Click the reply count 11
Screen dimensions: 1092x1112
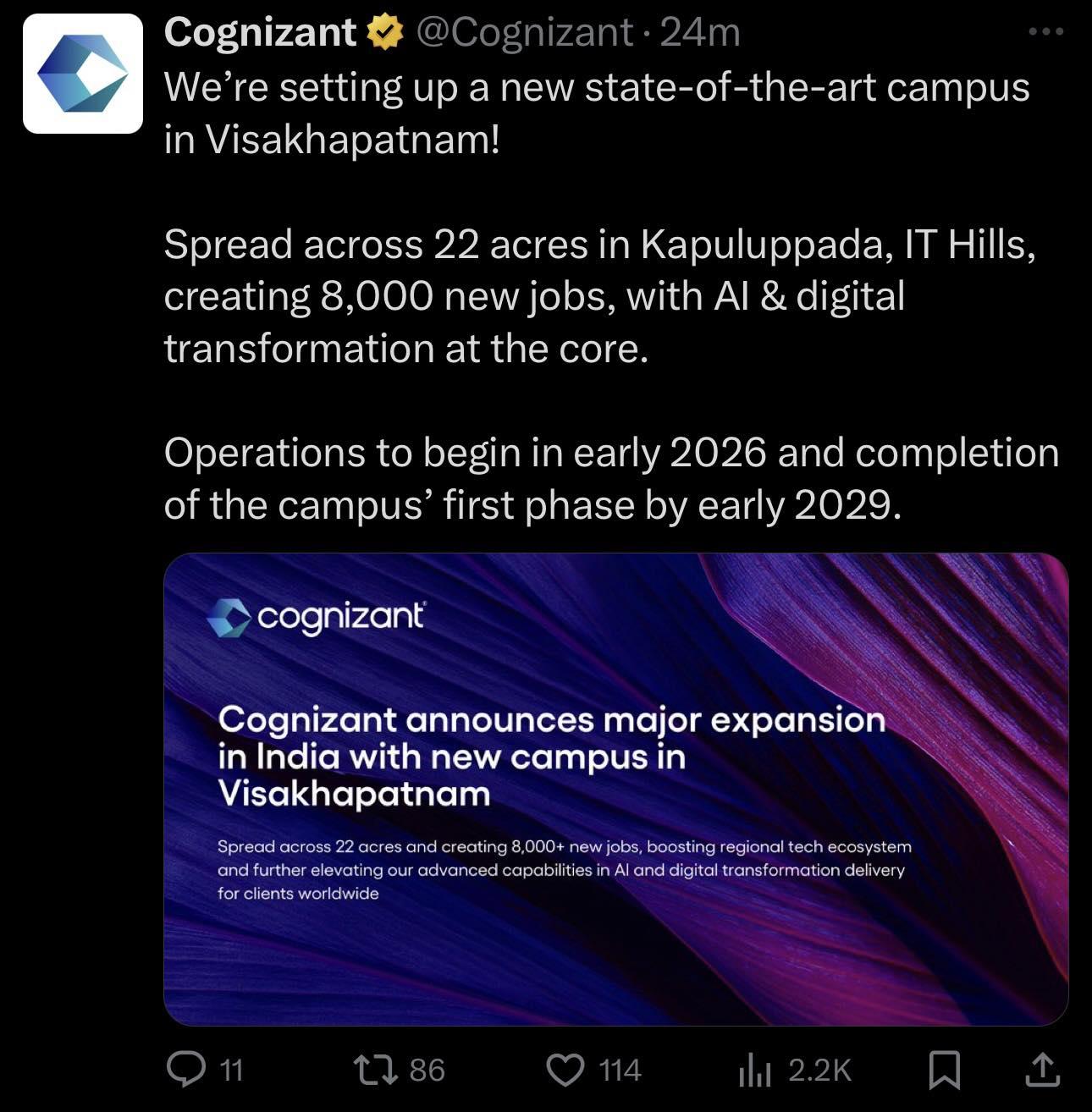coord(231,1071)
